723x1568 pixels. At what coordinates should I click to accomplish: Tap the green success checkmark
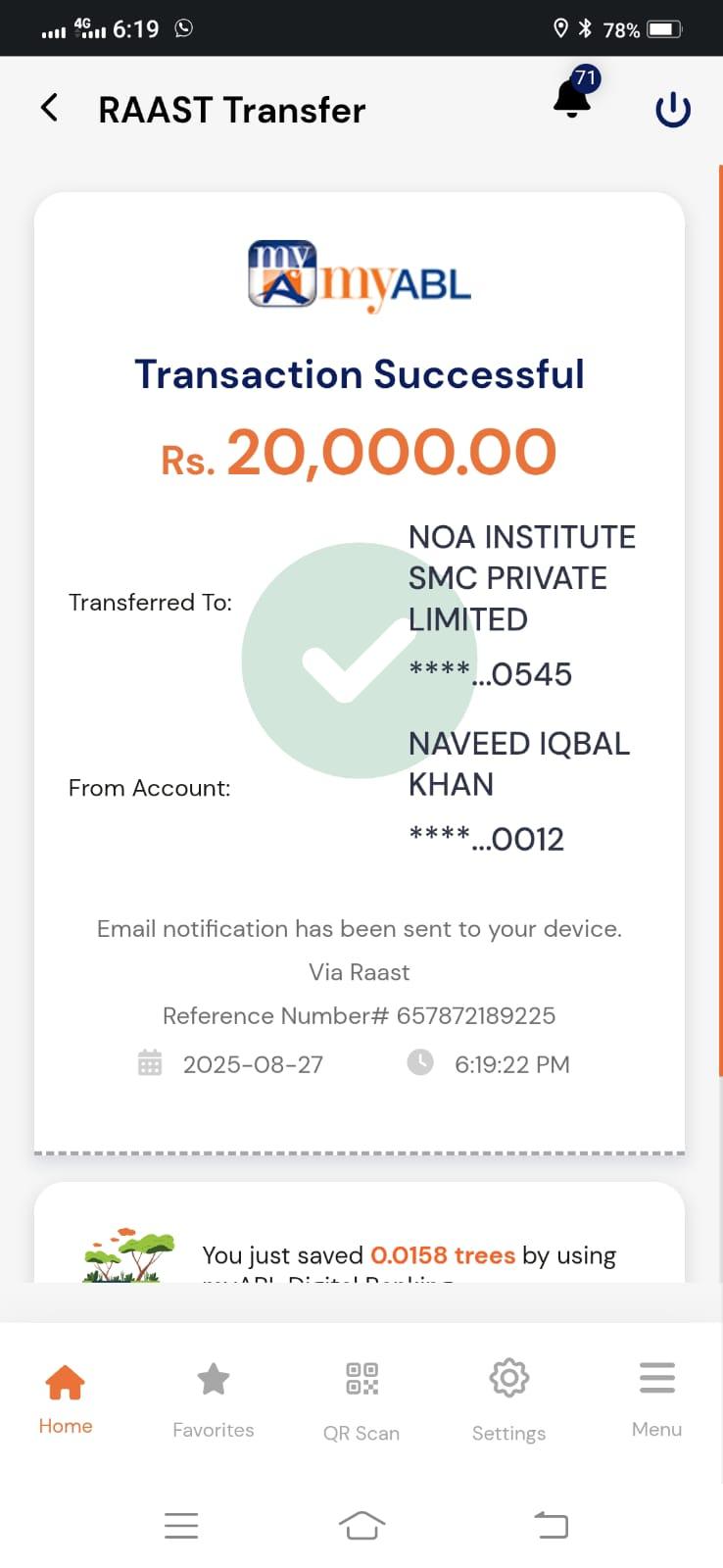tap(359, 661)
